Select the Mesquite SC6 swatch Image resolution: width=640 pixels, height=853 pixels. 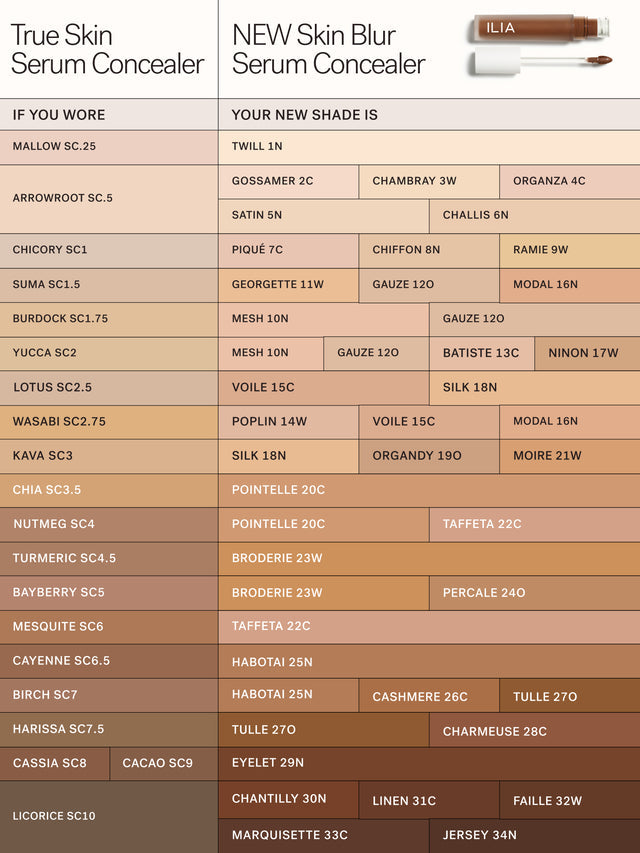coord(109,627)
